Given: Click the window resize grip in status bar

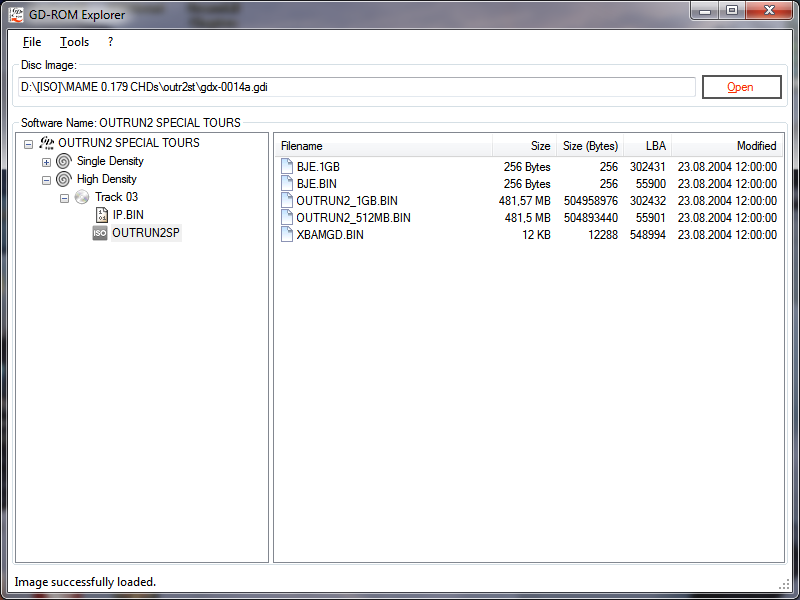Looking at the screenshot, I should click(x=784, y=585).
